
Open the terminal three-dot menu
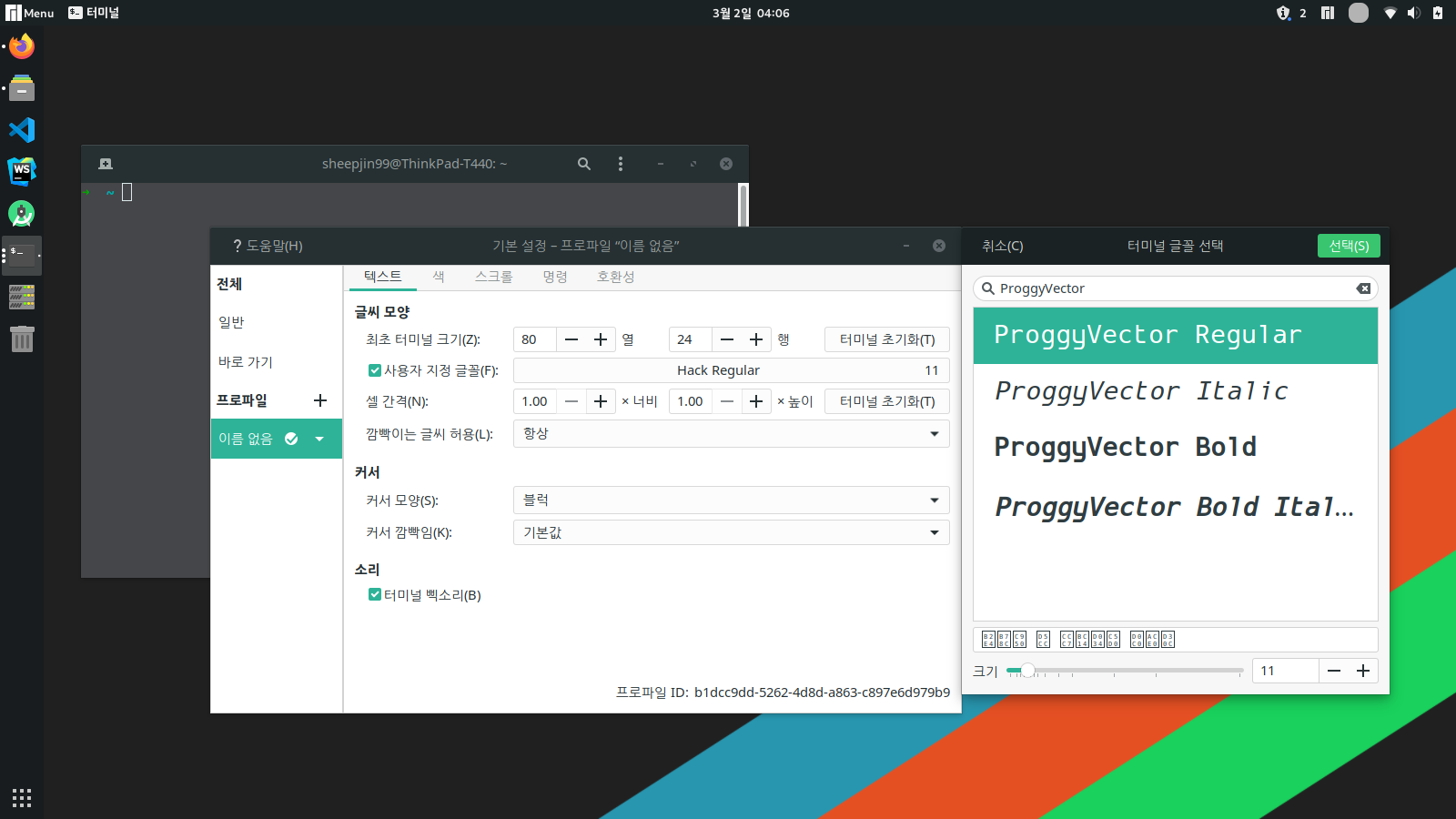coord(621,164)
